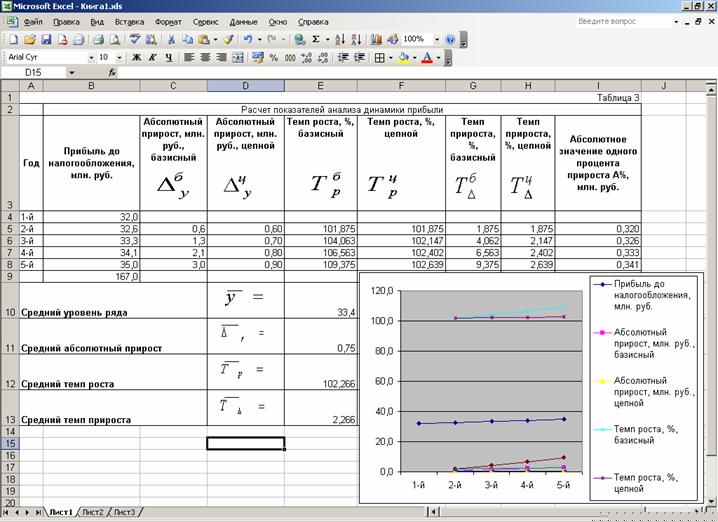Select cell value 109,375
The height and width of the screenshot is (522, 718).
click(x=321, y=264)
